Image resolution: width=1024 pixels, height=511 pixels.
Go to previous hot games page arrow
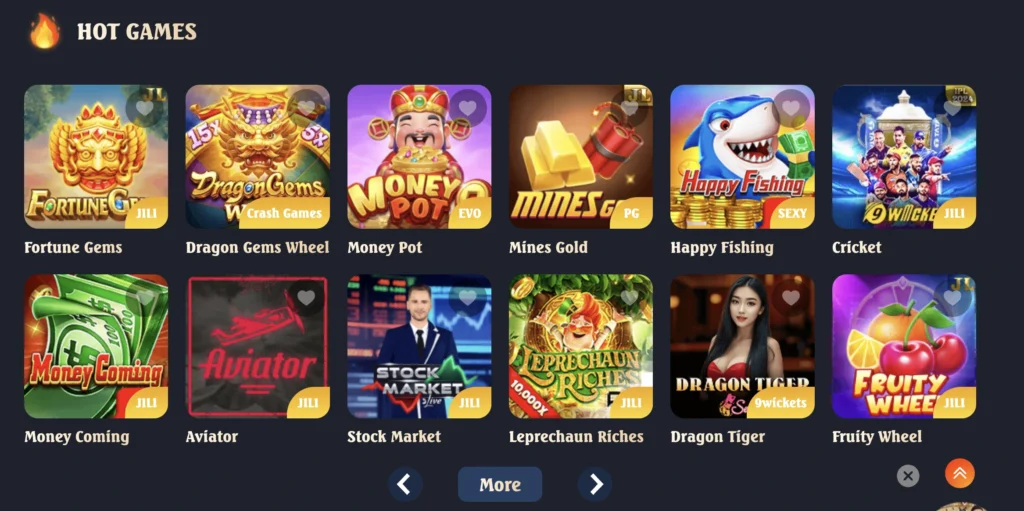pyautogui.click(x=405, y=484)
